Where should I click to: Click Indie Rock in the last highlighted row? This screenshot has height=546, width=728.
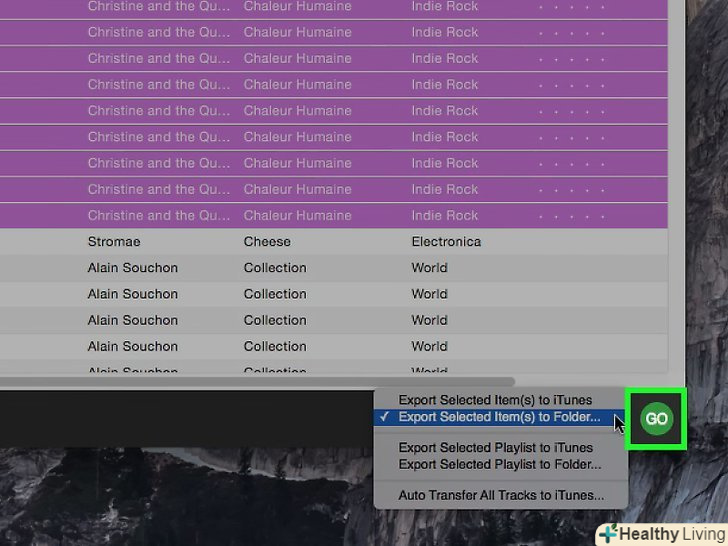[x=444, y=216]
